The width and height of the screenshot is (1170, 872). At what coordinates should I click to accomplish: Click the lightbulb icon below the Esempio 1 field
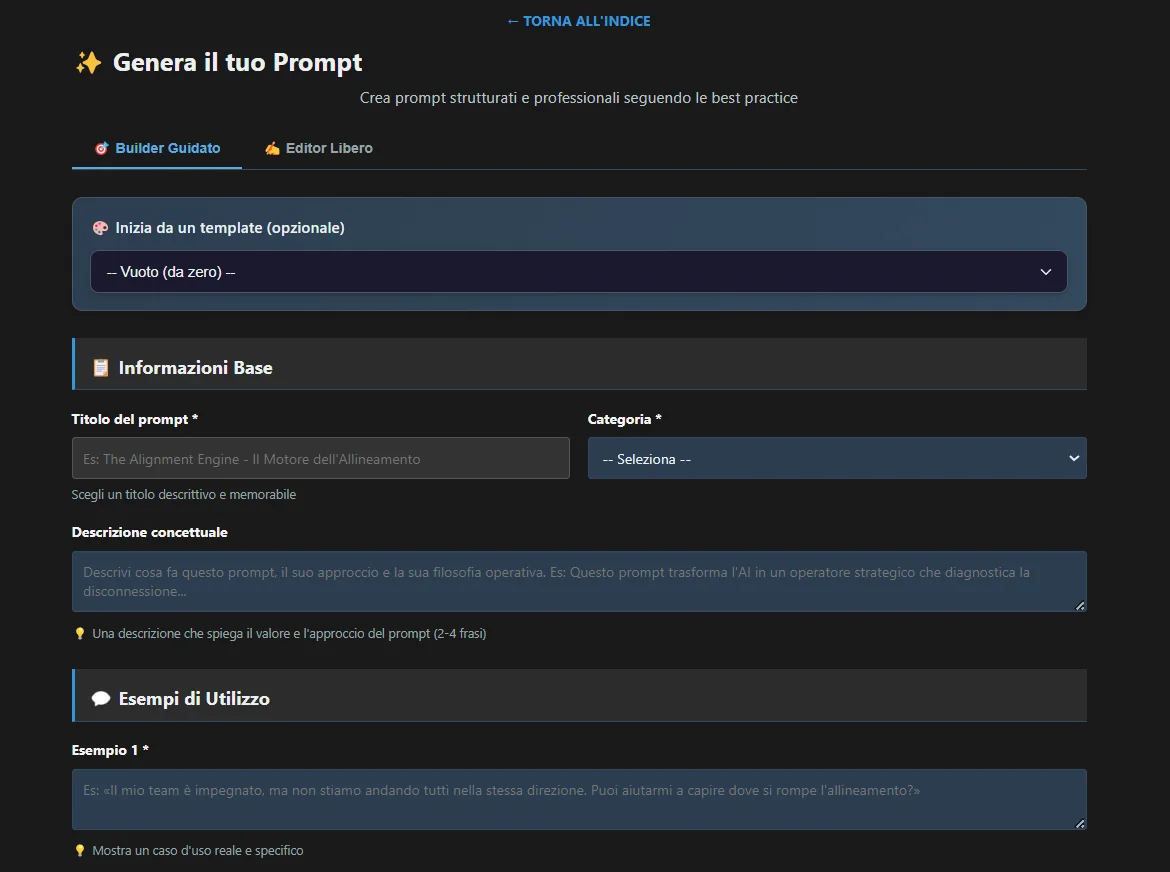point(79,850)
